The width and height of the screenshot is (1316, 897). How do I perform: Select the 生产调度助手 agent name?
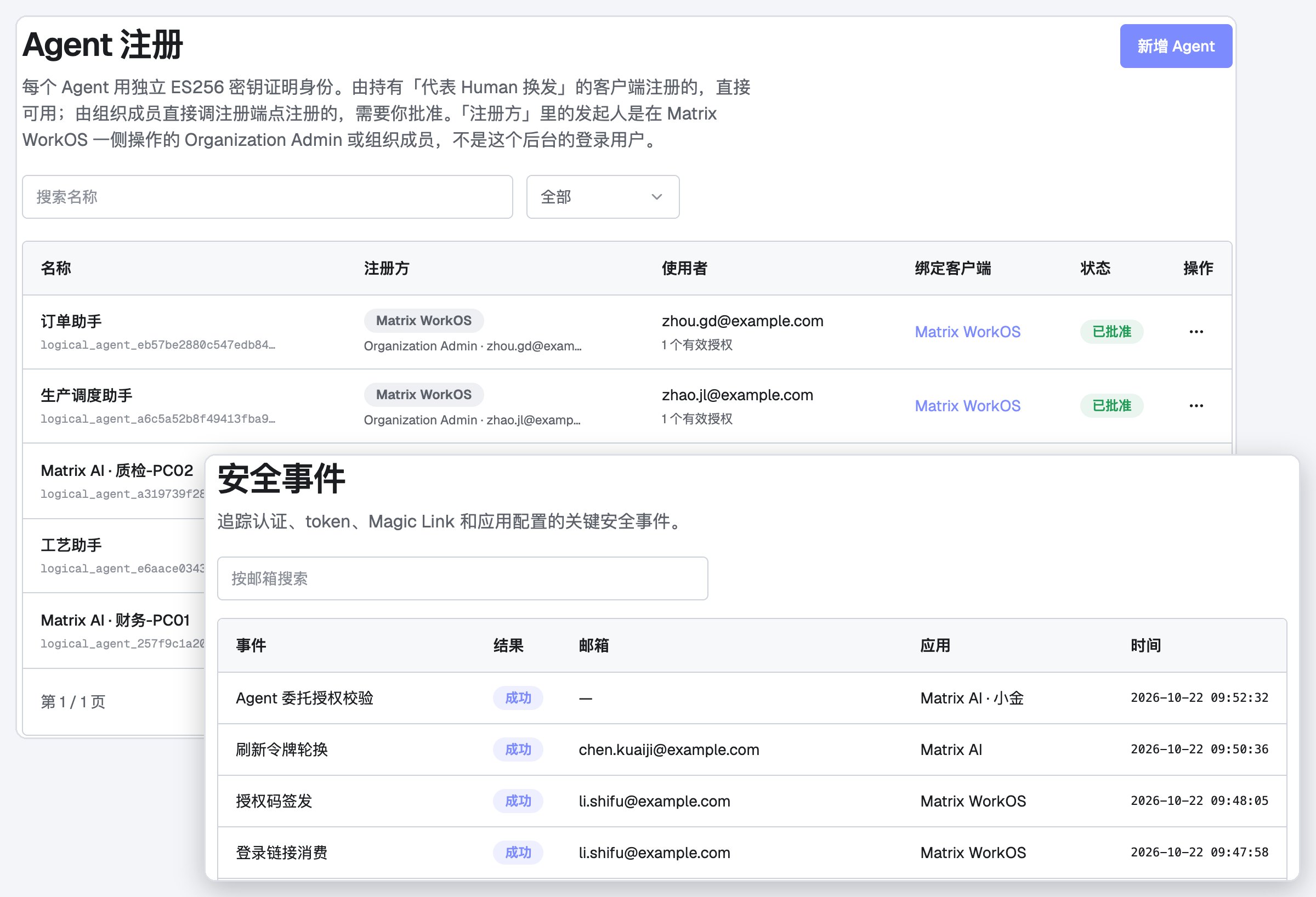coord(87,395)
